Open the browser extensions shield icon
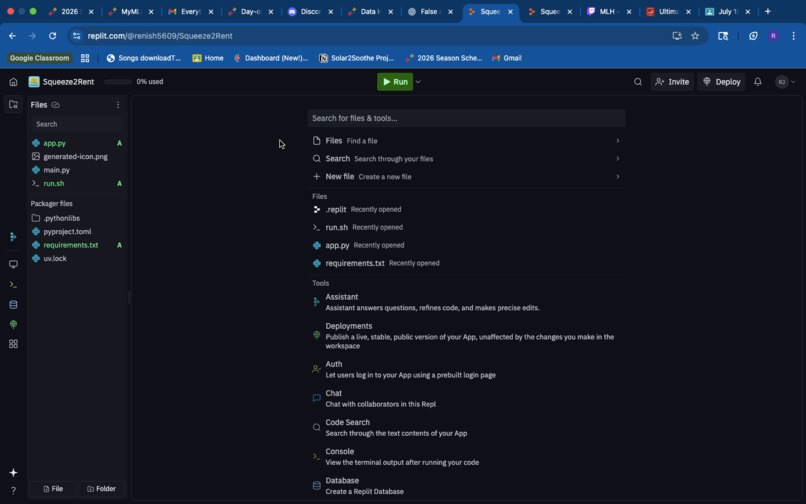The height and width of the screenshot is (504, 806). (x=753, y=35)
